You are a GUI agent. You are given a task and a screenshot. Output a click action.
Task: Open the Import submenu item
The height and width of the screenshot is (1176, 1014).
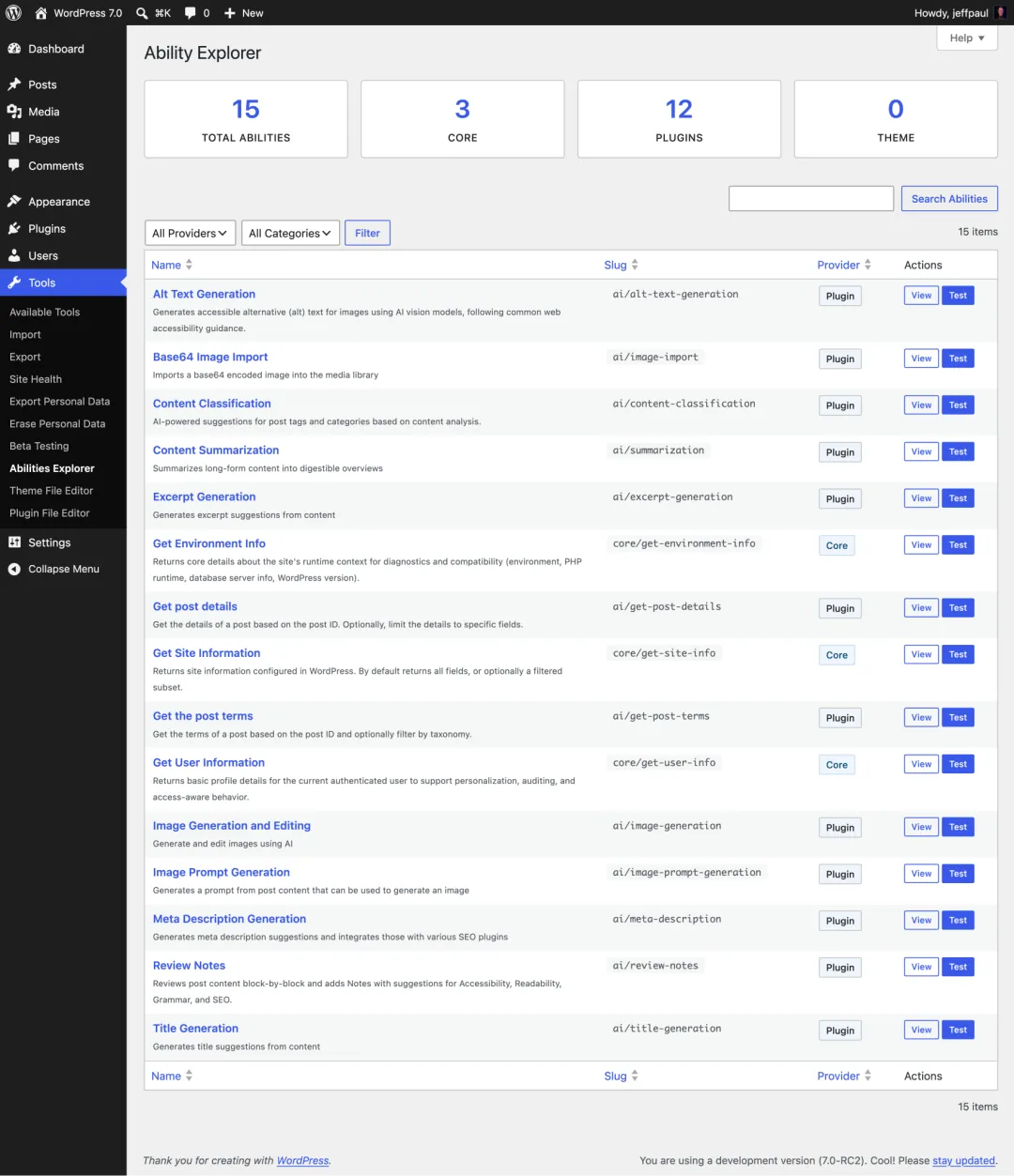point(25,335)
